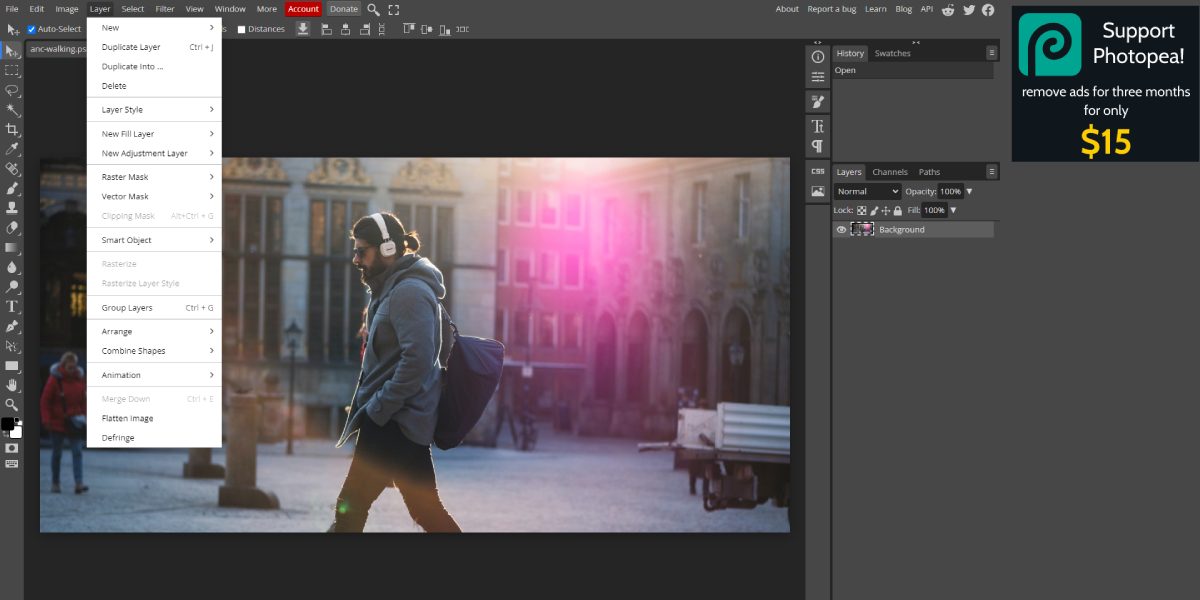Image resolution: width=1200 pixels, height=600 pixels.
Task: Switch to the Channels tab
Action: point(890,171)
